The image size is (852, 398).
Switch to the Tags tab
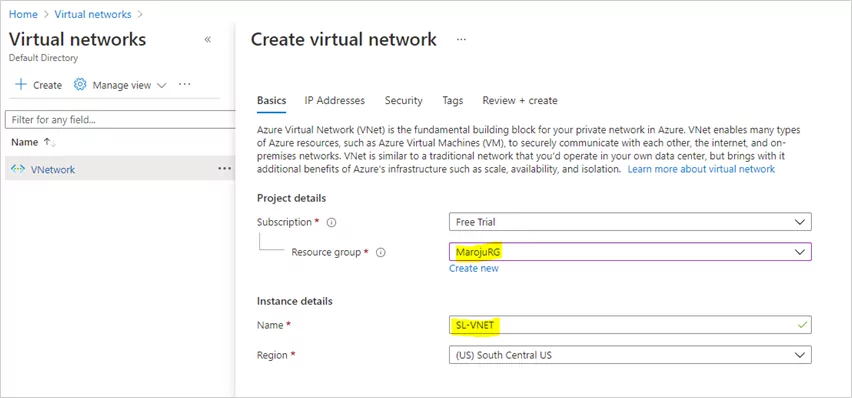point(453,101)
